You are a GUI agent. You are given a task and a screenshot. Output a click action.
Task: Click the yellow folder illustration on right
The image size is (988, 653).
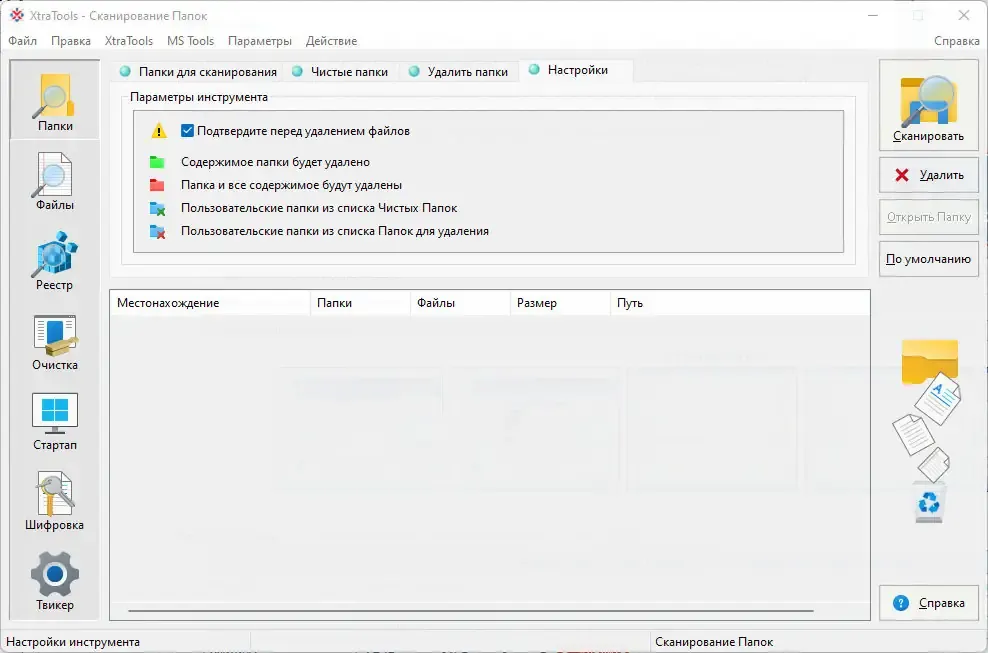point(929,361)
